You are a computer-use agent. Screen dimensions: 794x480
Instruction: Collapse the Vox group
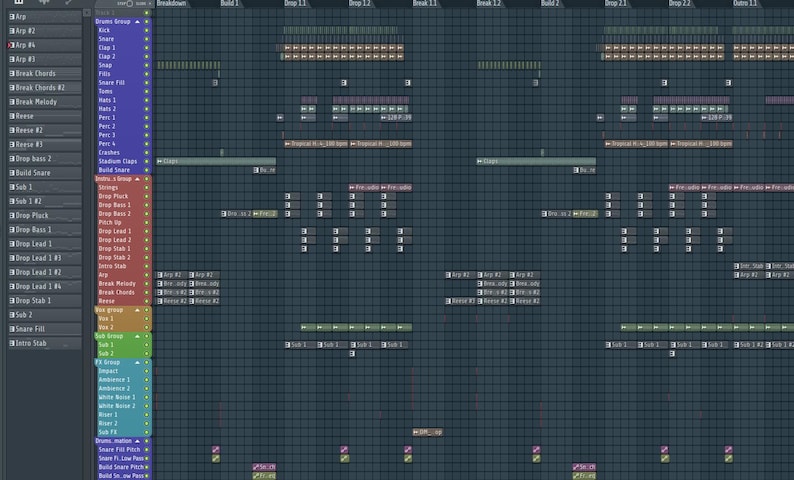[137, 310]
